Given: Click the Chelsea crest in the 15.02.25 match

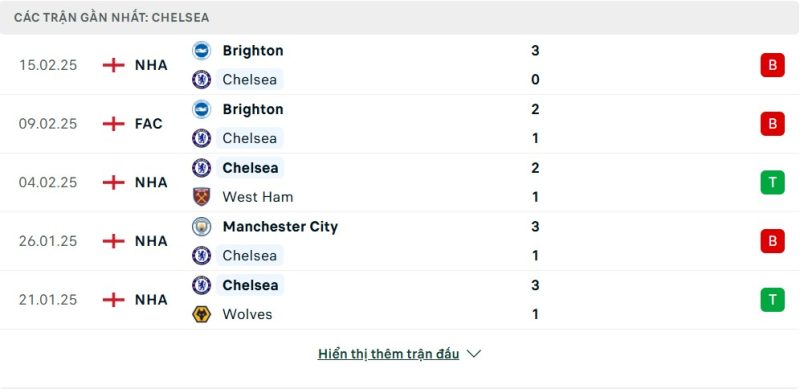Looking at the screenshot, I should [x=202, y=80].
